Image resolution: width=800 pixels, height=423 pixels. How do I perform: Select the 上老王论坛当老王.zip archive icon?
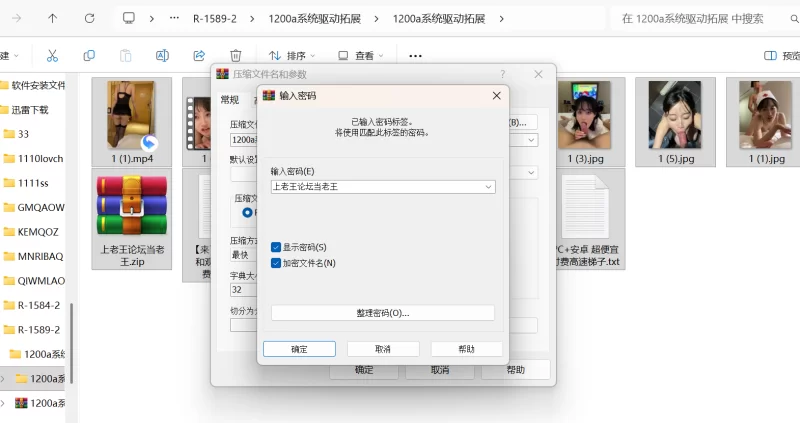[132, 204]
